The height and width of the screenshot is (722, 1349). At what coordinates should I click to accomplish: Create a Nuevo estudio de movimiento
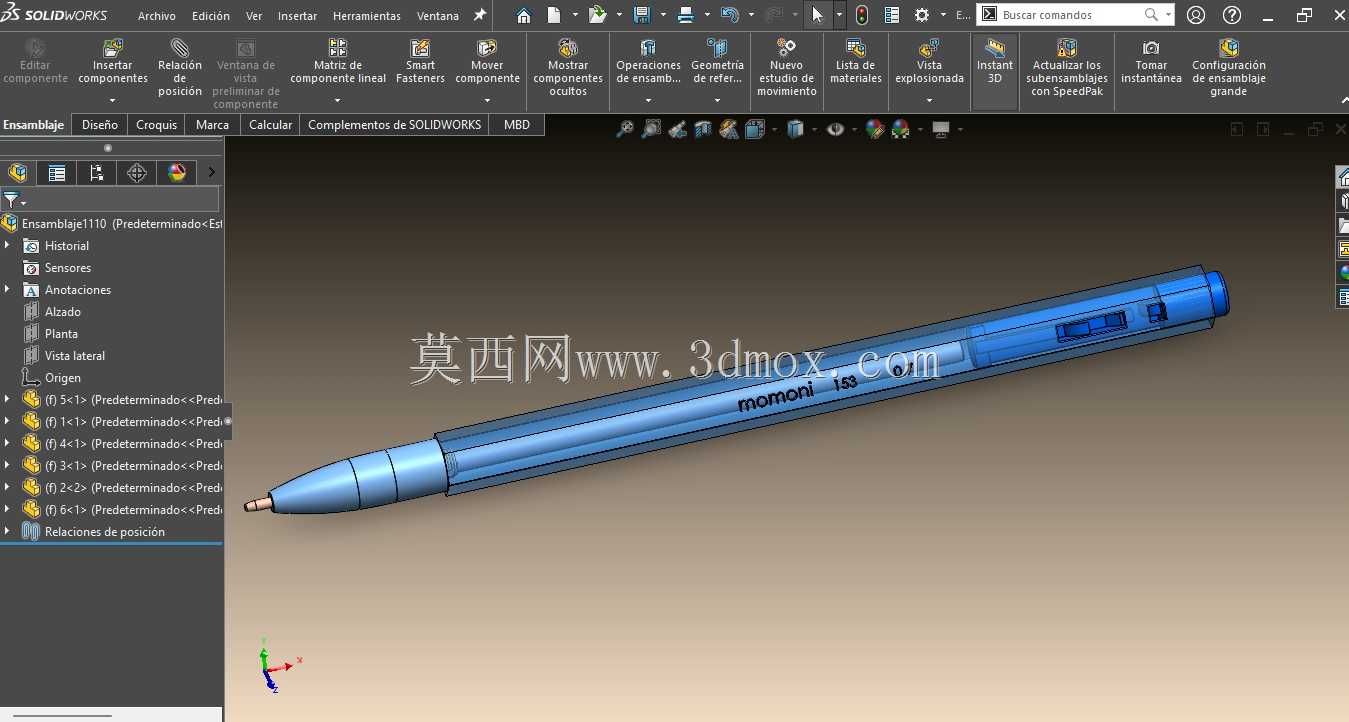coord(787,67)
